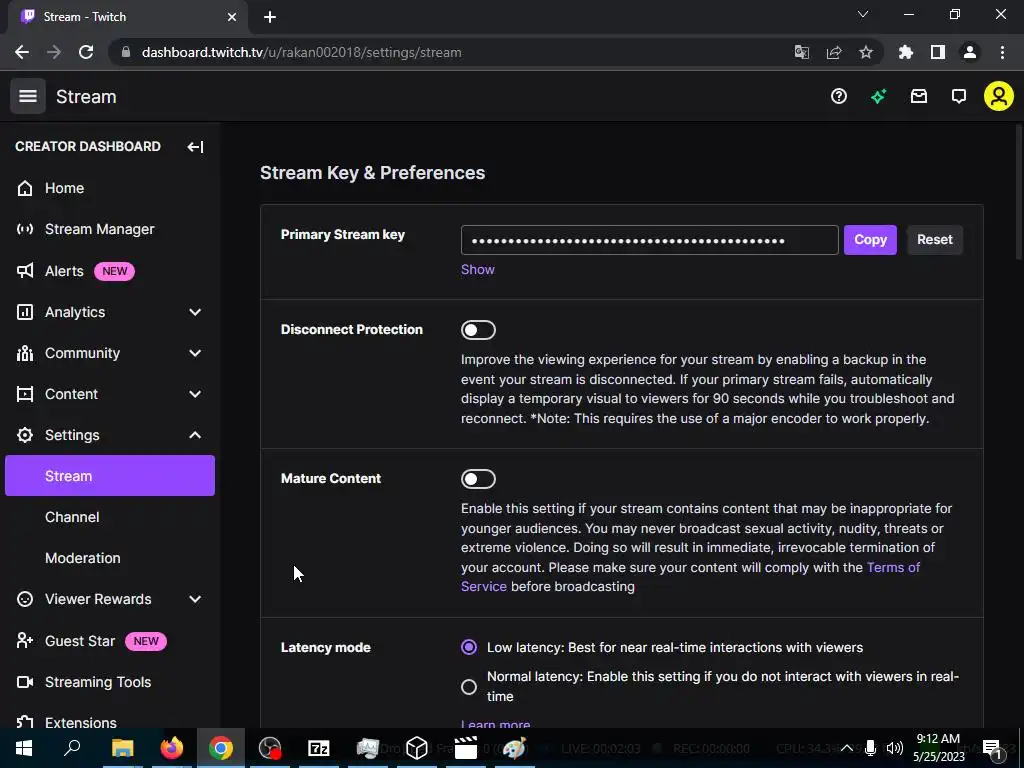Show hidden system tray icons
Screen dimensions: 1024x768
[847, 748]
